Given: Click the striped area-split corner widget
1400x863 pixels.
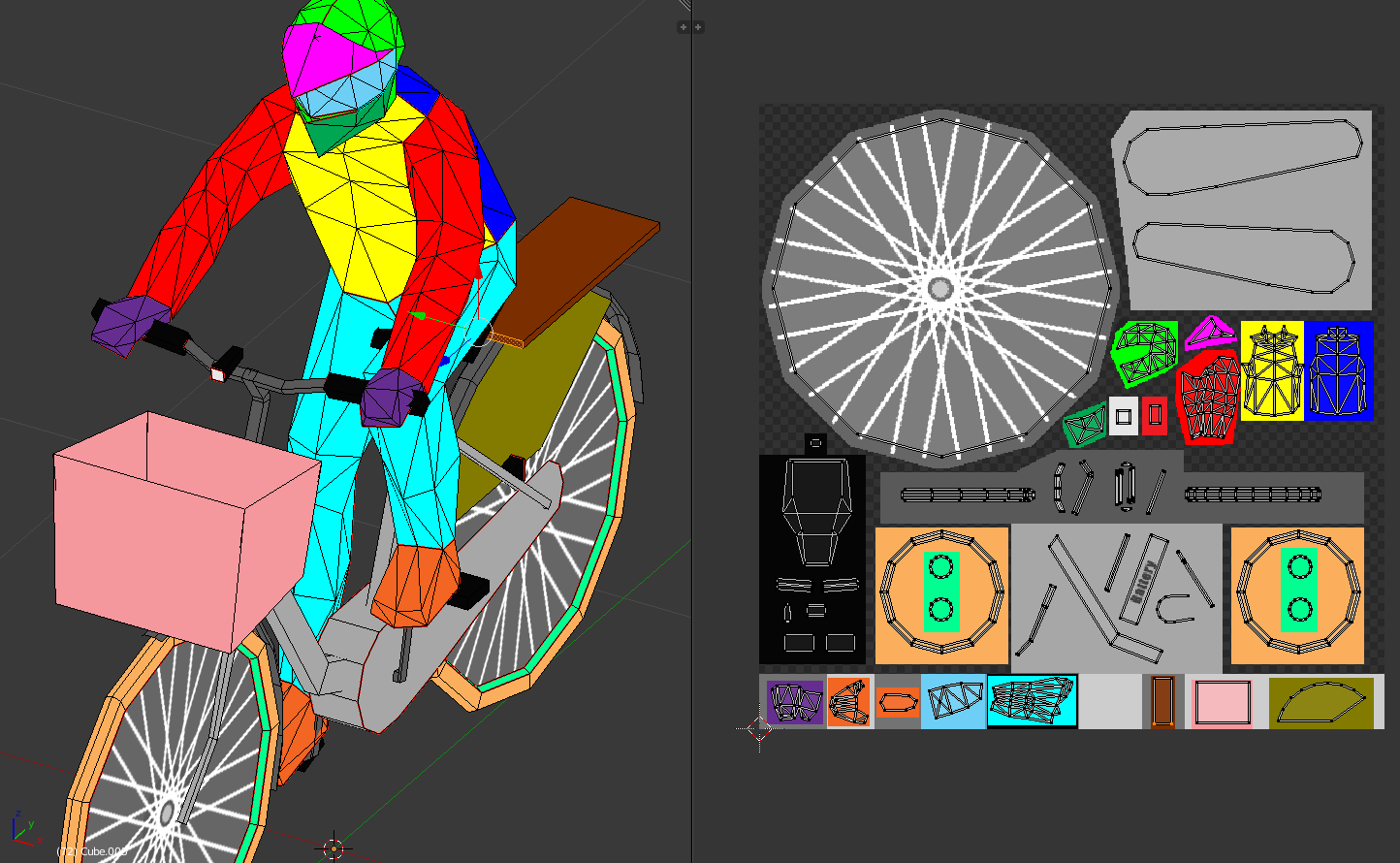Looking at the screenshot, I should pyautogui.click(x=684, y=5).
